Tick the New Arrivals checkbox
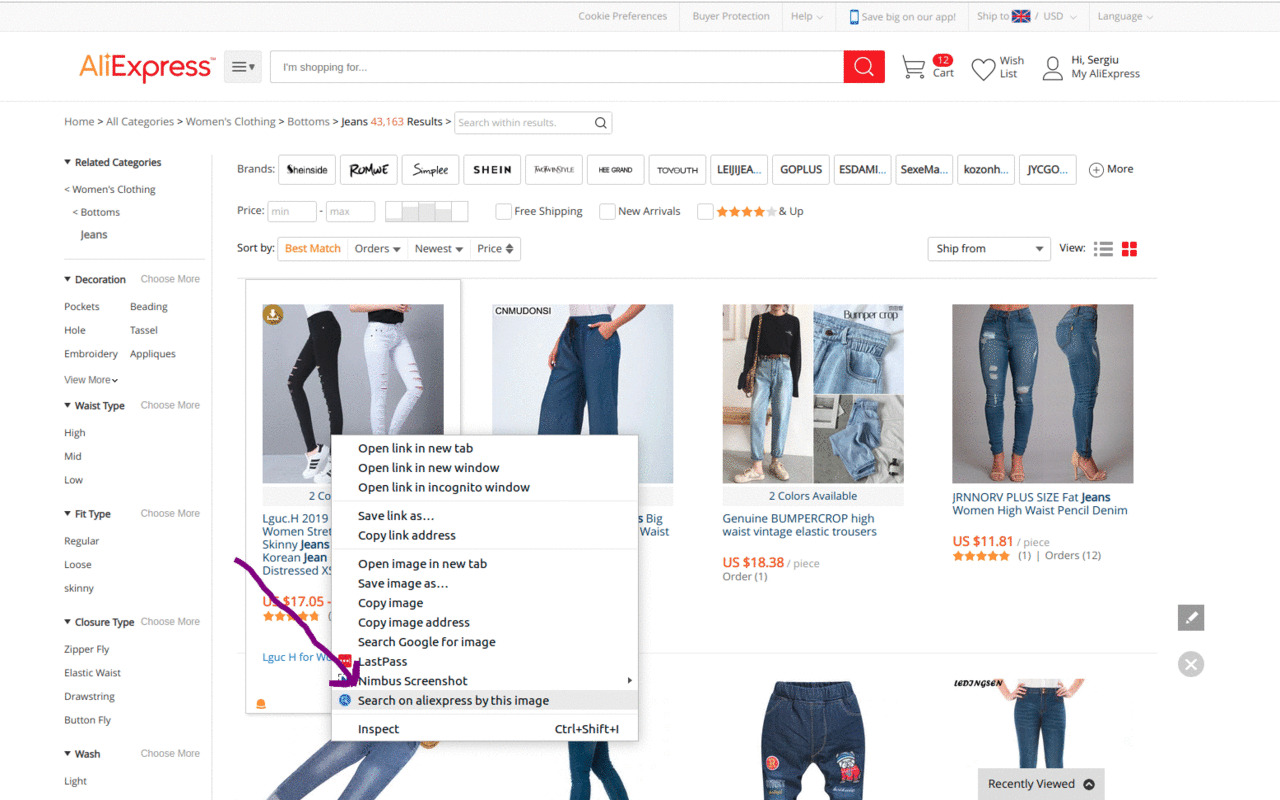The image size is (1280, 800). (x=607, y=211)
